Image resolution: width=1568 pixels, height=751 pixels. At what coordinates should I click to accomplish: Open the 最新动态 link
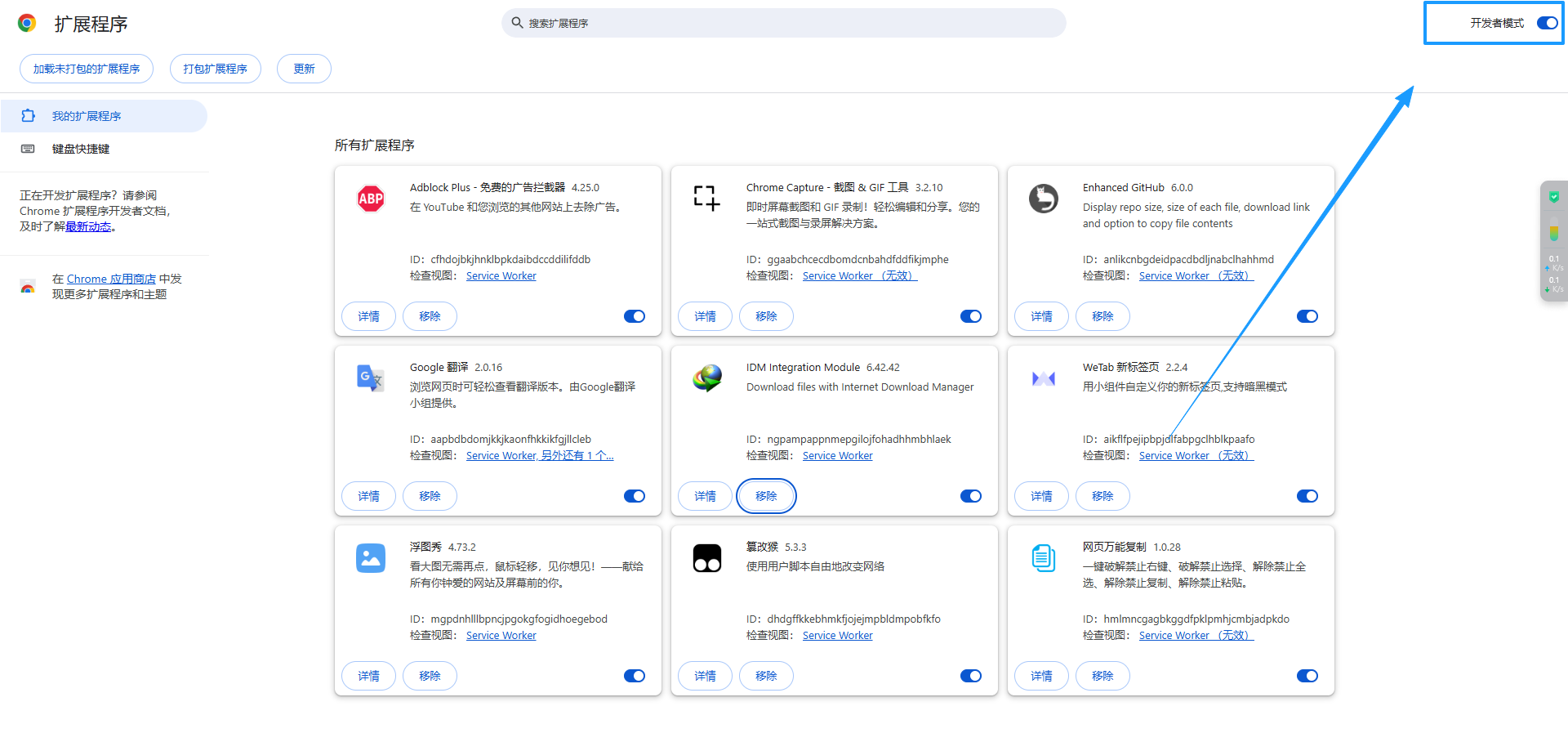(x=88, y=227)
